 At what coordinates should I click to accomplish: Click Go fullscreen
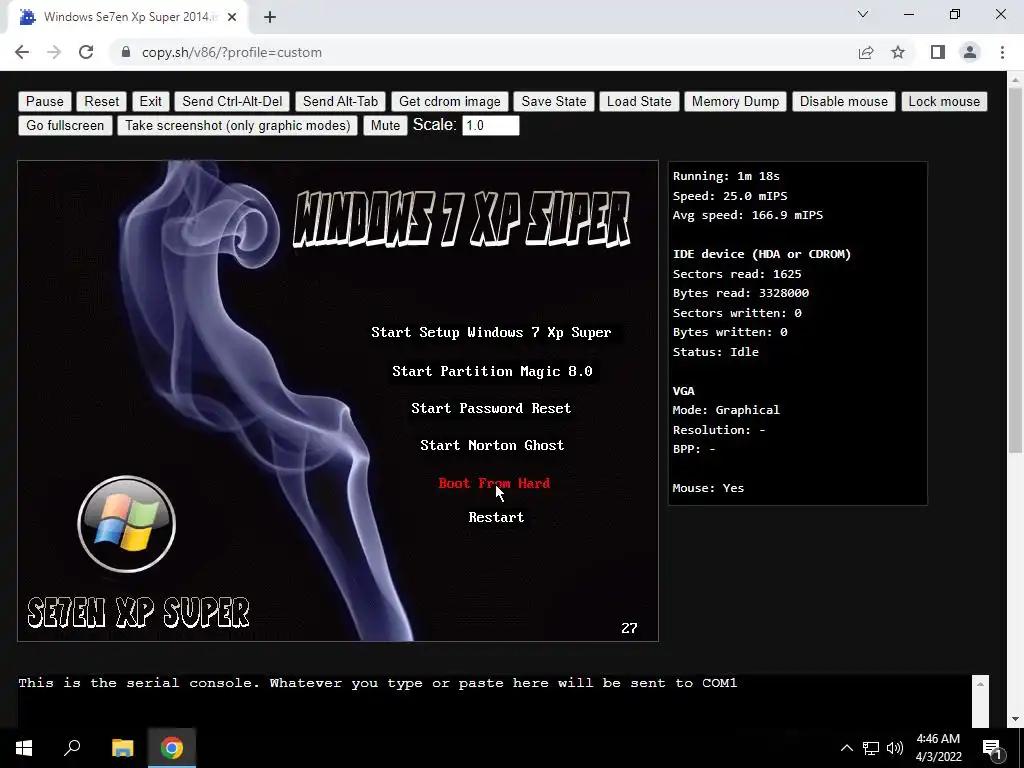tap(65, 125)
